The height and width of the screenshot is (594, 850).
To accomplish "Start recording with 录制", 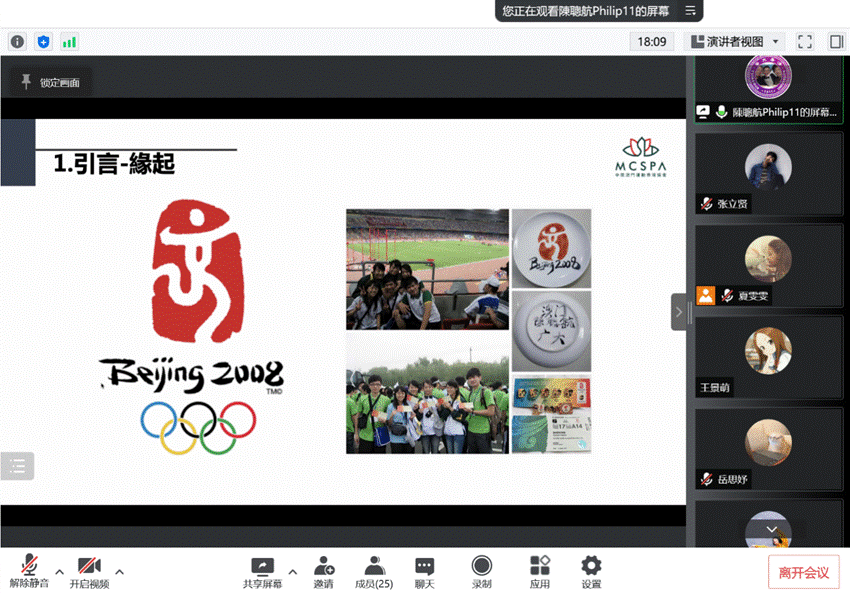I will click(x=481, y=573).
